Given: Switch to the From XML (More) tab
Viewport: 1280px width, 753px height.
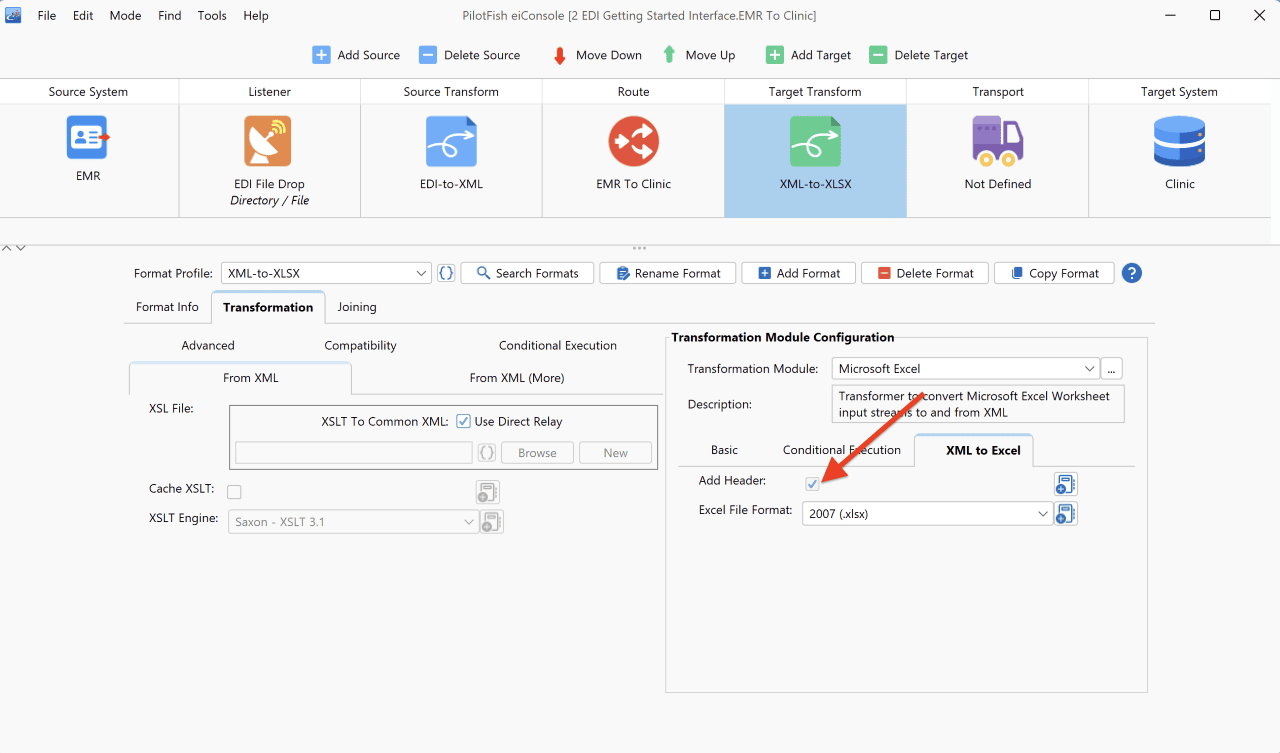Looking at the screenshot, I should (x=517, y=378).
